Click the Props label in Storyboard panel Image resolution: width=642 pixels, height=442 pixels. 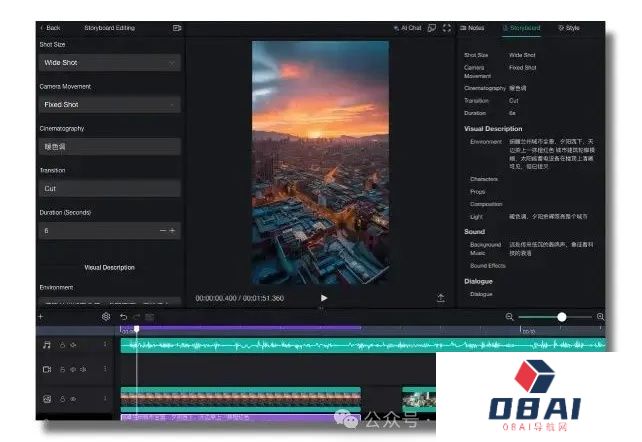pyautogui.click(x=477, y=192)
